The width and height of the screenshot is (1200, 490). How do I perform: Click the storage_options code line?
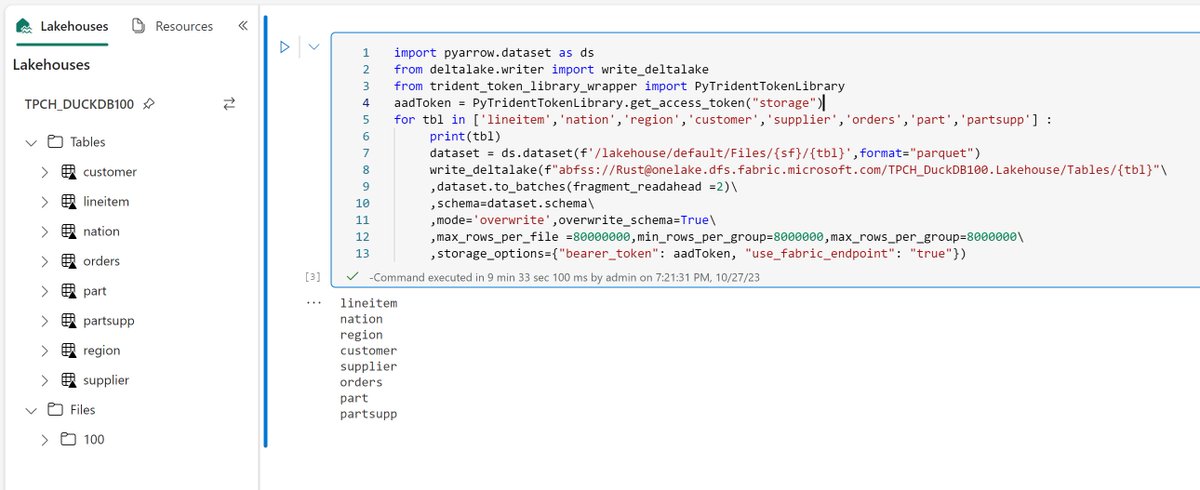698,253
